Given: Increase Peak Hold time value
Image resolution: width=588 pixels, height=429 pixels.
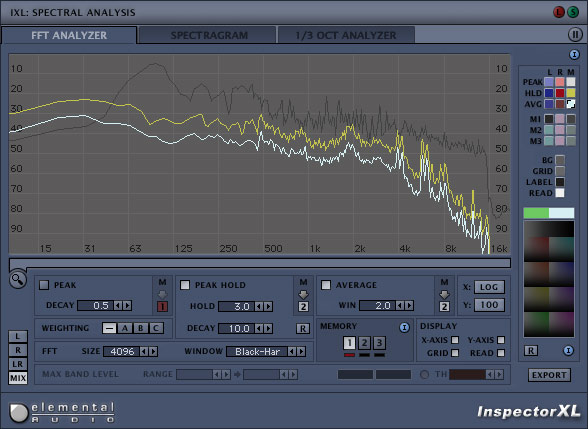Looking at the screenshot, I should pos(268,306).
